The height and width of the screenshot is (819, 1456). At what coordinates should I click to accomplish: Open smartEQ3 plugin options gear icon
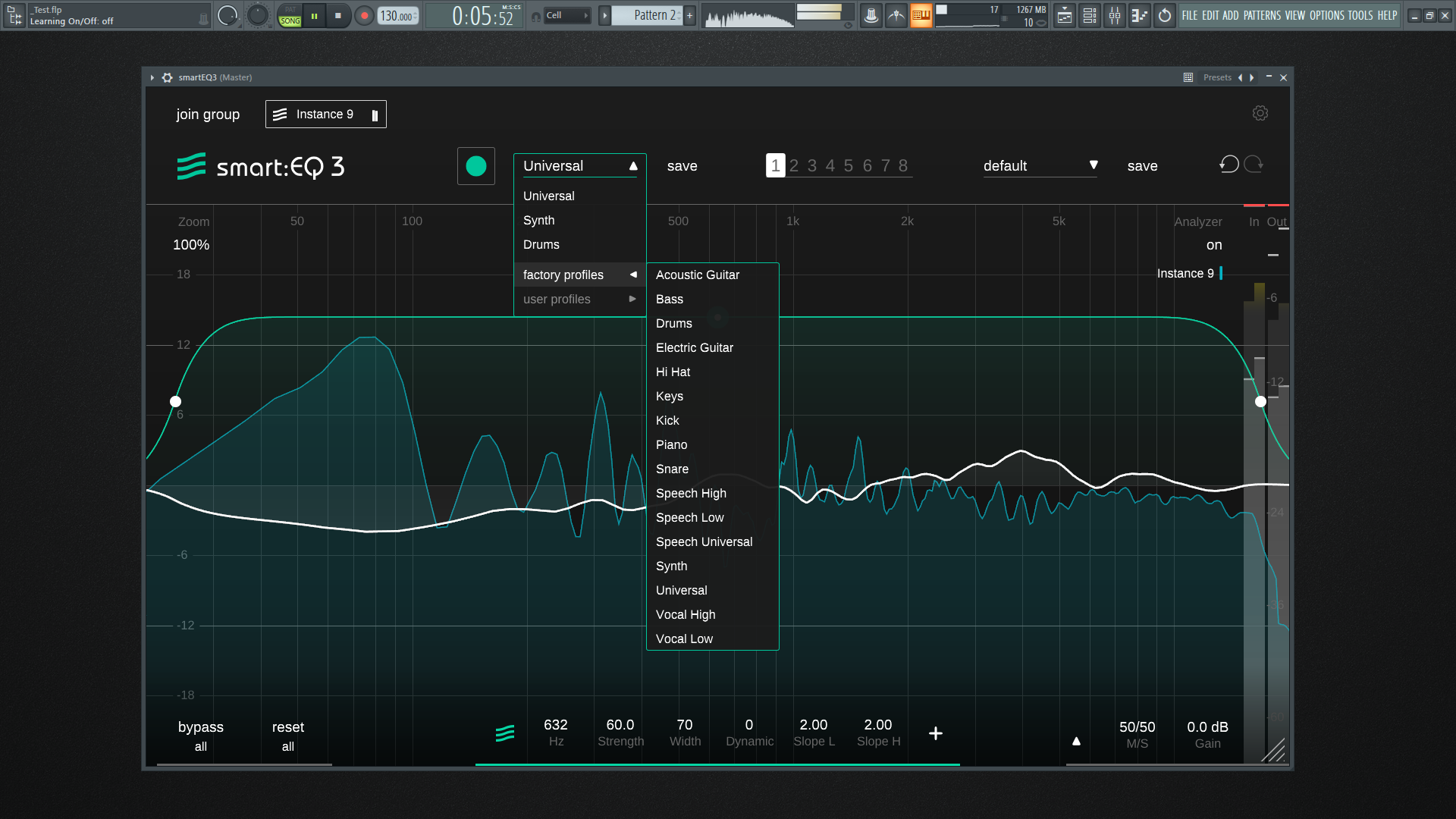tap(168, 77)
